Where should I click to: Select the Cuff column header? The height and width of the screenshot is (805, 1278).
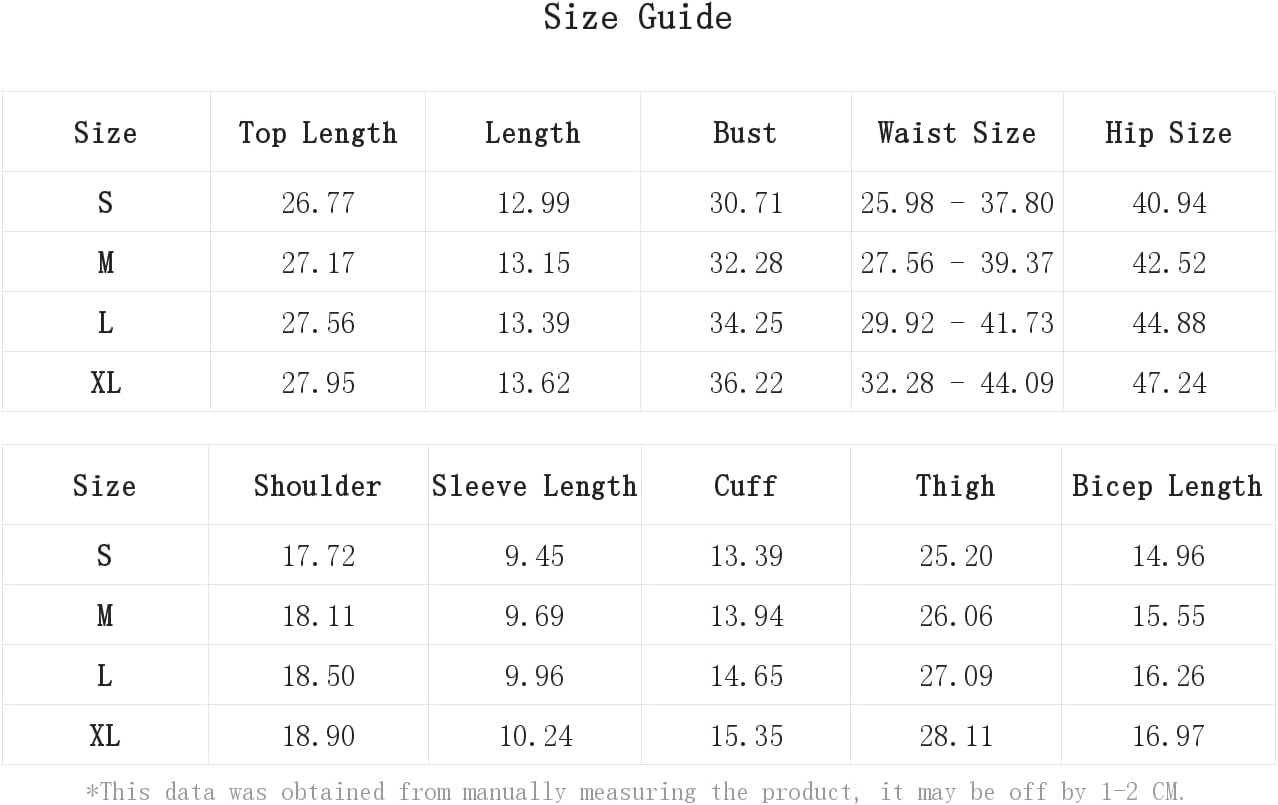[745, 486]
